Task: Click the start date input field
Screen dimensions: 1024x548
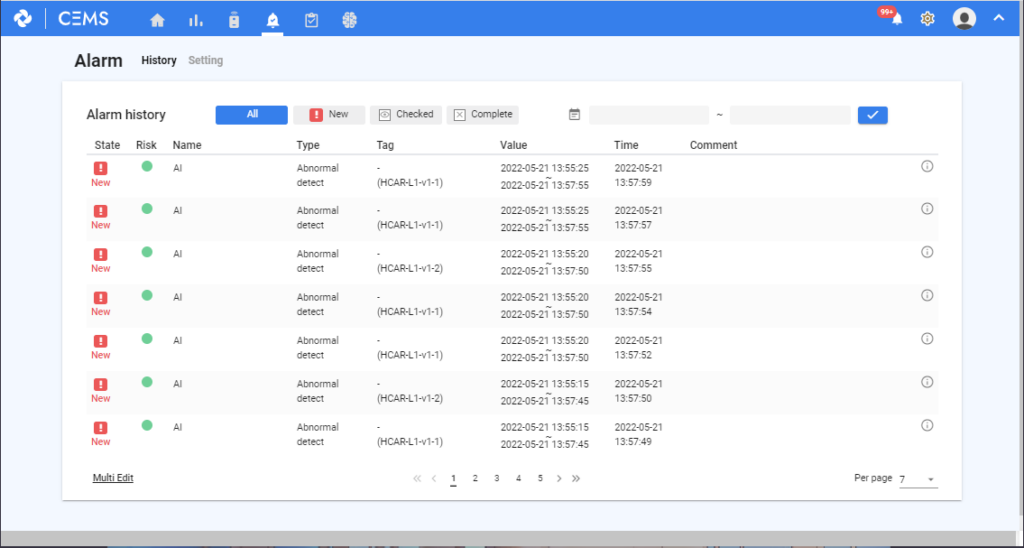Action: pyautogui.click(x=649, y=115)
